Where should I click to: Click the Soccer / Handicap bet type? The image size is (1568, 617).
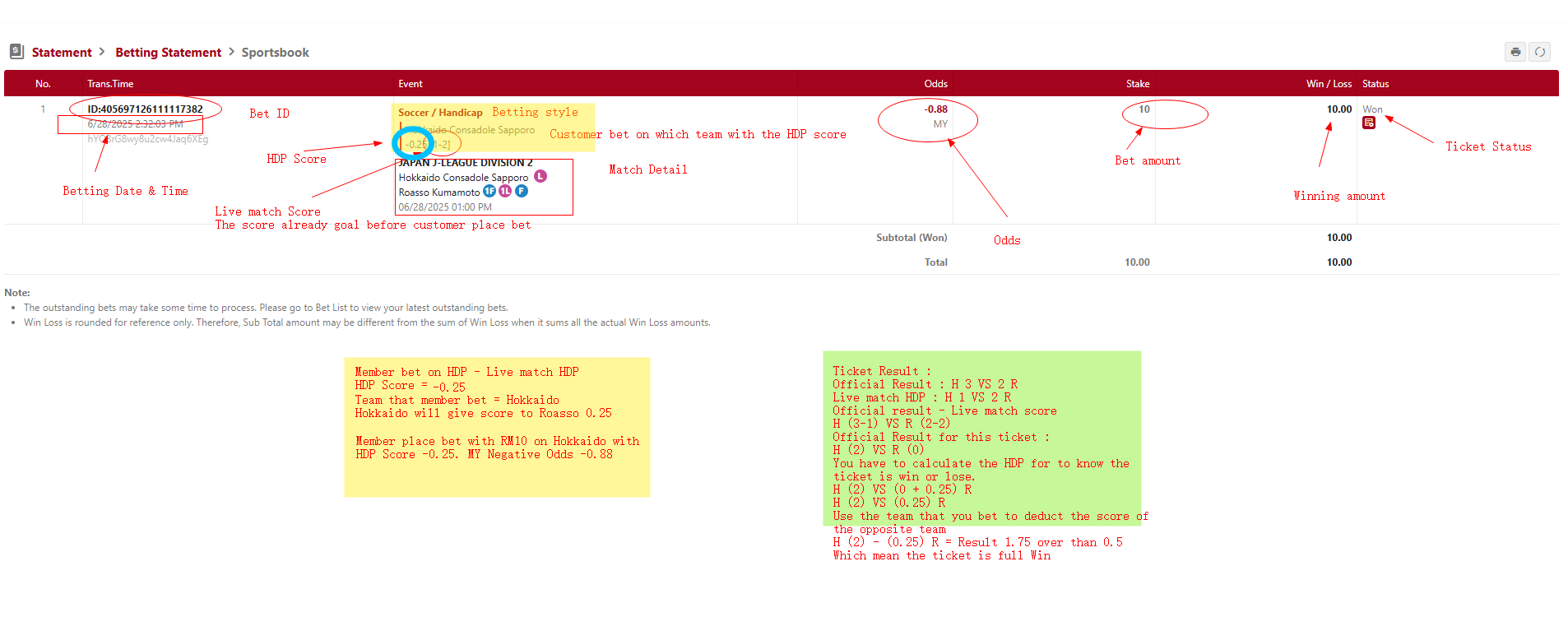(x=440, y=113)
